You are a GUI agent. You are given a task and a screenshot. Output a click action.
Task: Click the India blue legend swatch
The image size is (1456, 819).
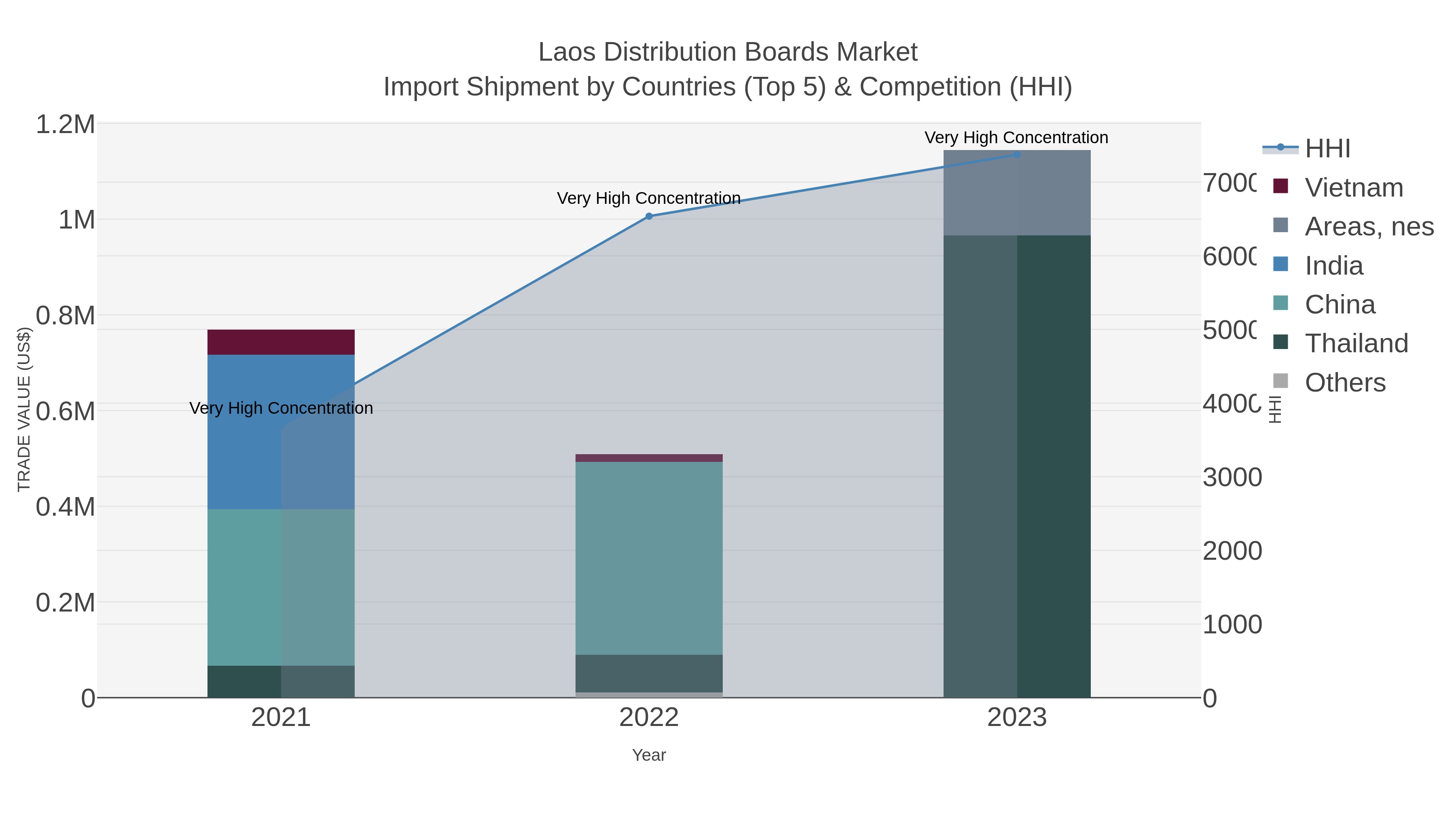click(x=1281, y=264)
